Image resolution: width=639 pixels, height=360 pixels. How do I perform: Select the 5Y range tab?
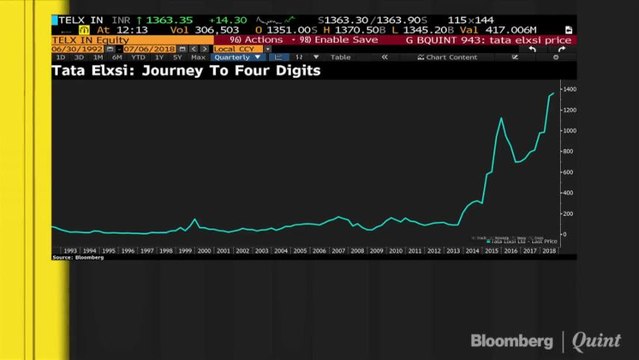(x=177, y=57)
